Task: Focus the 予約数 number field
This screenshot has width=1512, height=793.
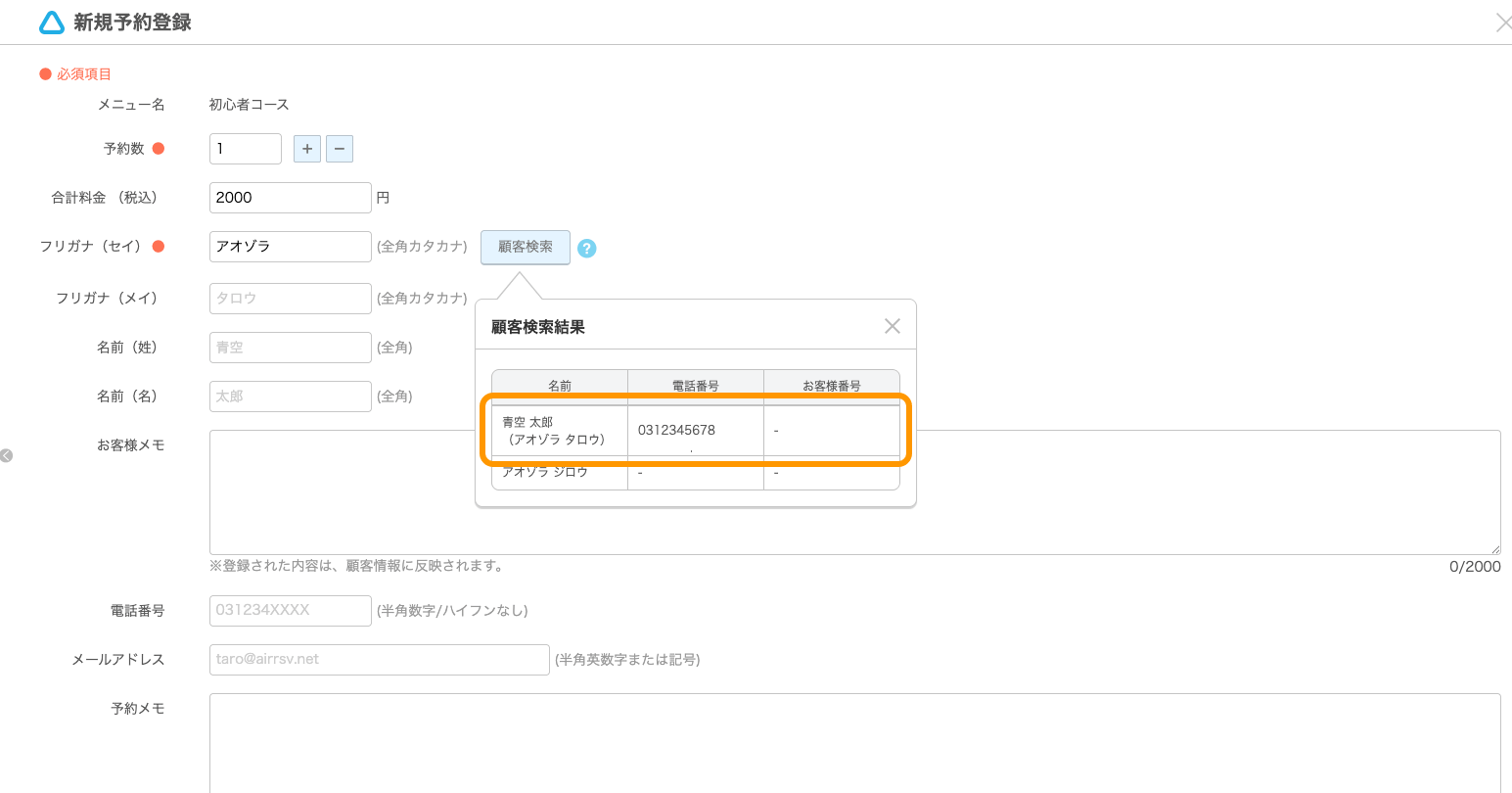Action: click(245, 148)
